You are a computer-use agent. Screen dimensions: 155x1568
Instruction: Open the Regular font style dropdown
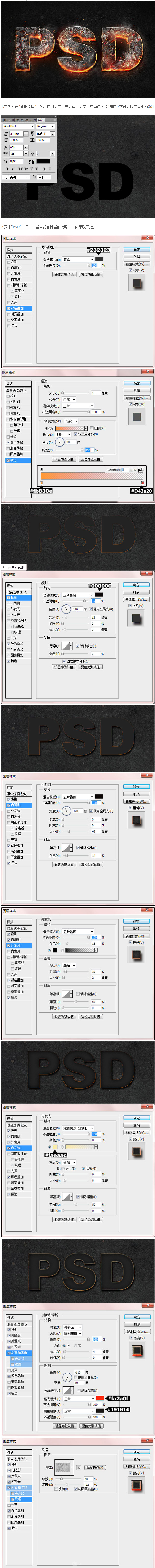point(45,126)
